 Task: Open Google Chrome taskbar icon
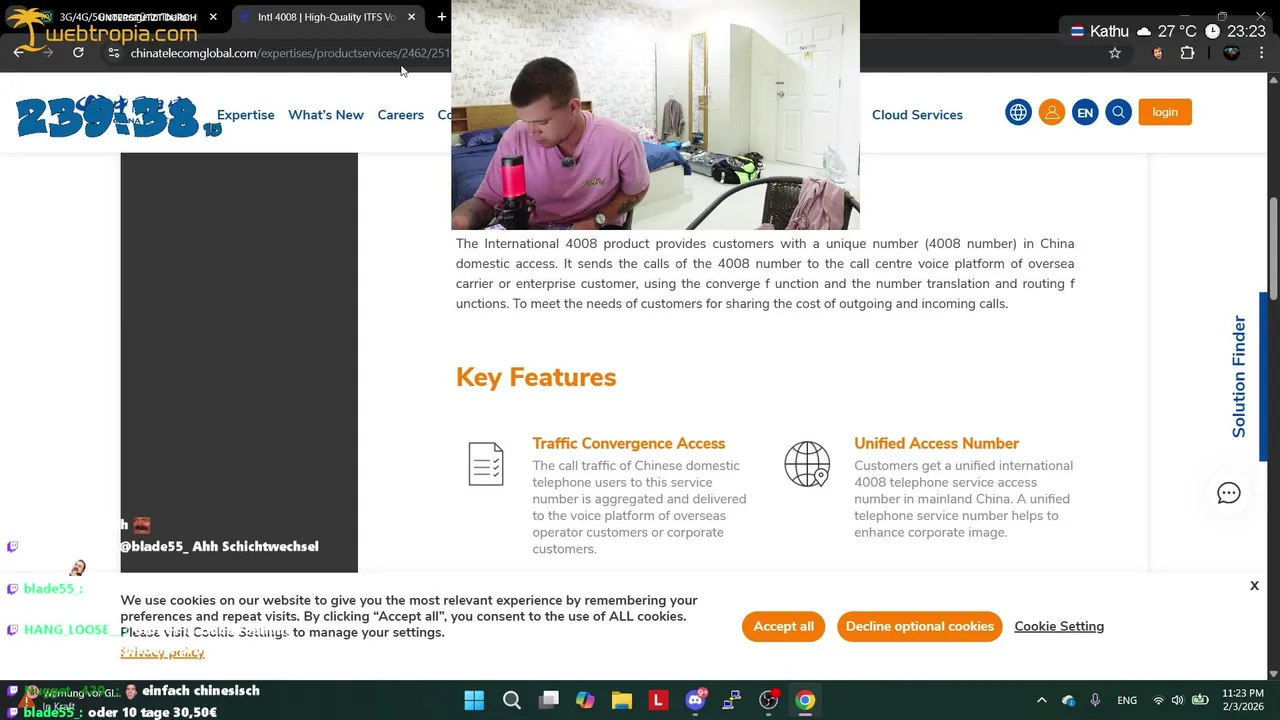click(805, 700)
